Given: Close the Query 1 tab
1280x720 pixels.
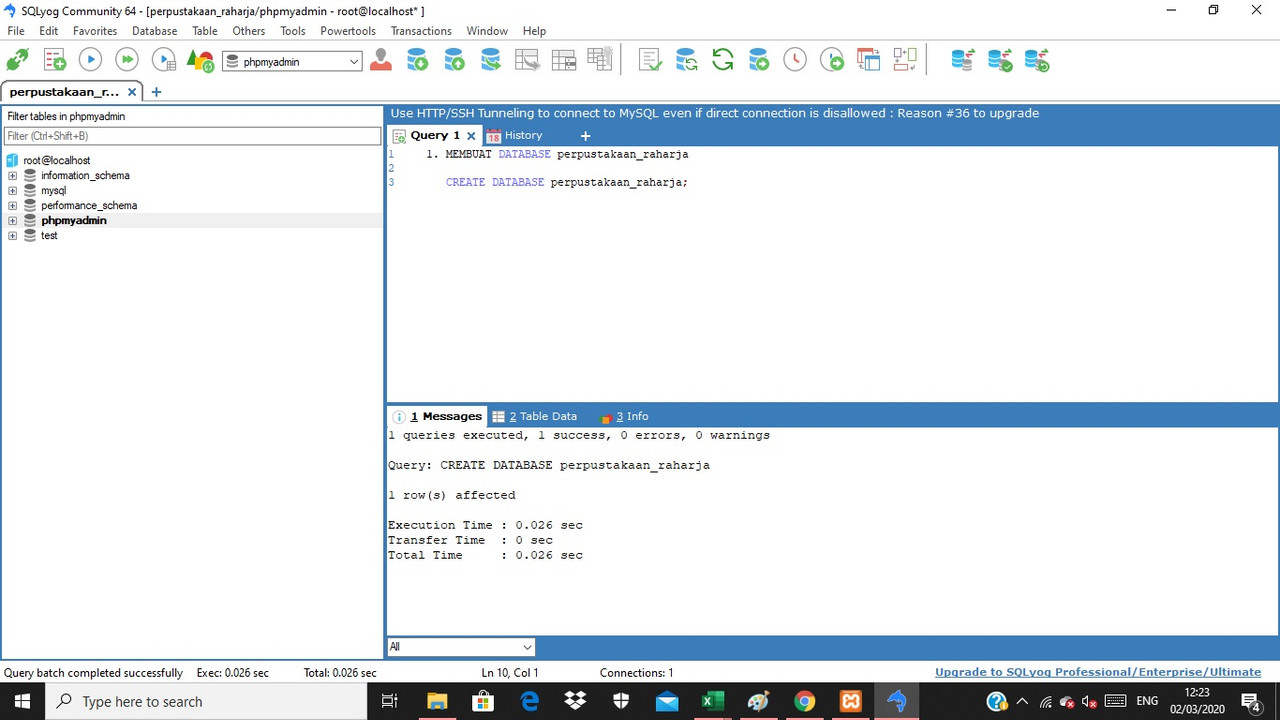Looking at the screenshot, I should tap(471, 136).
